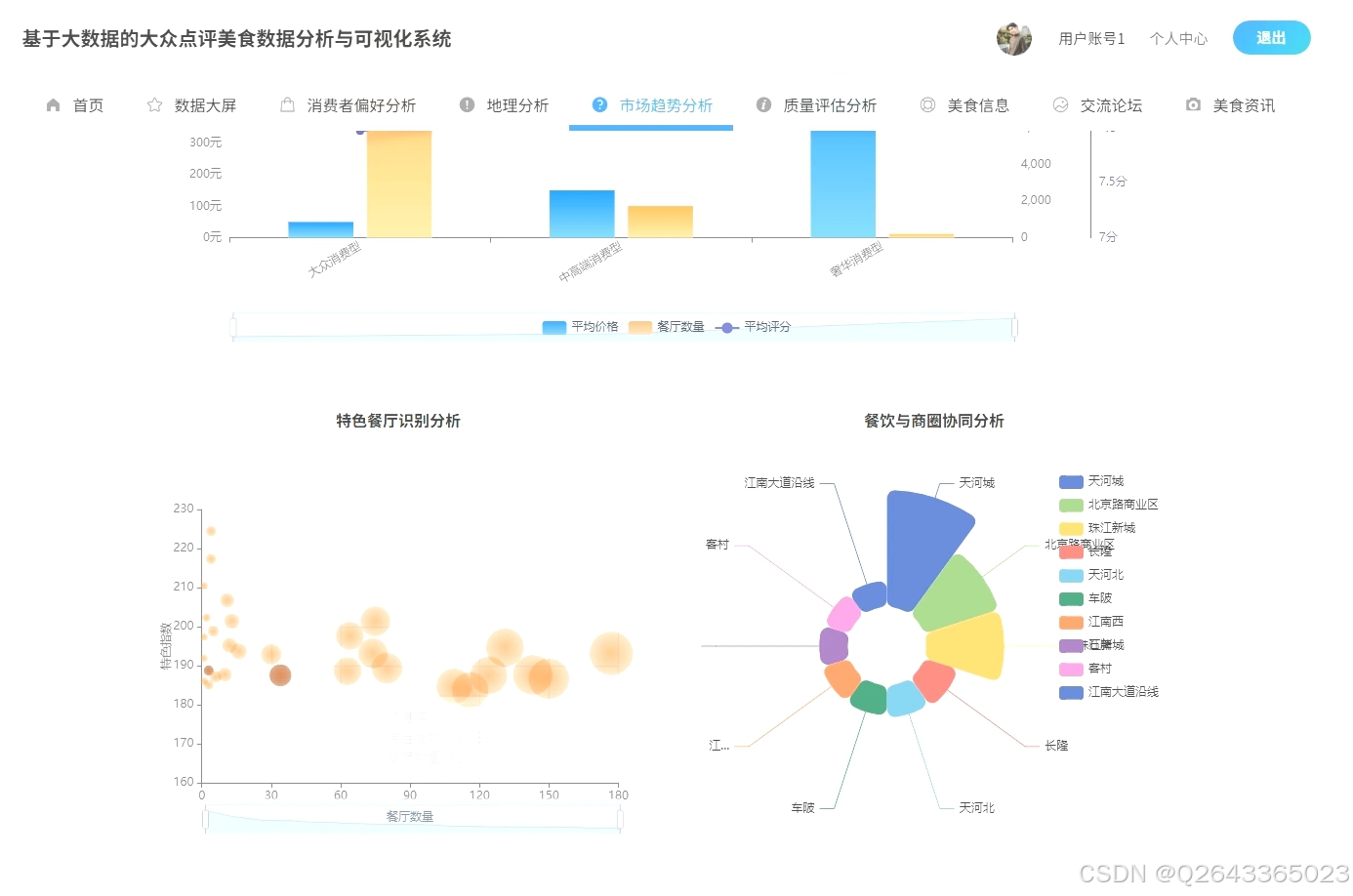Click the info icon next to 质量评估分析
The height and width of the screenshot is (896, 1353).
tap(763, 104)
